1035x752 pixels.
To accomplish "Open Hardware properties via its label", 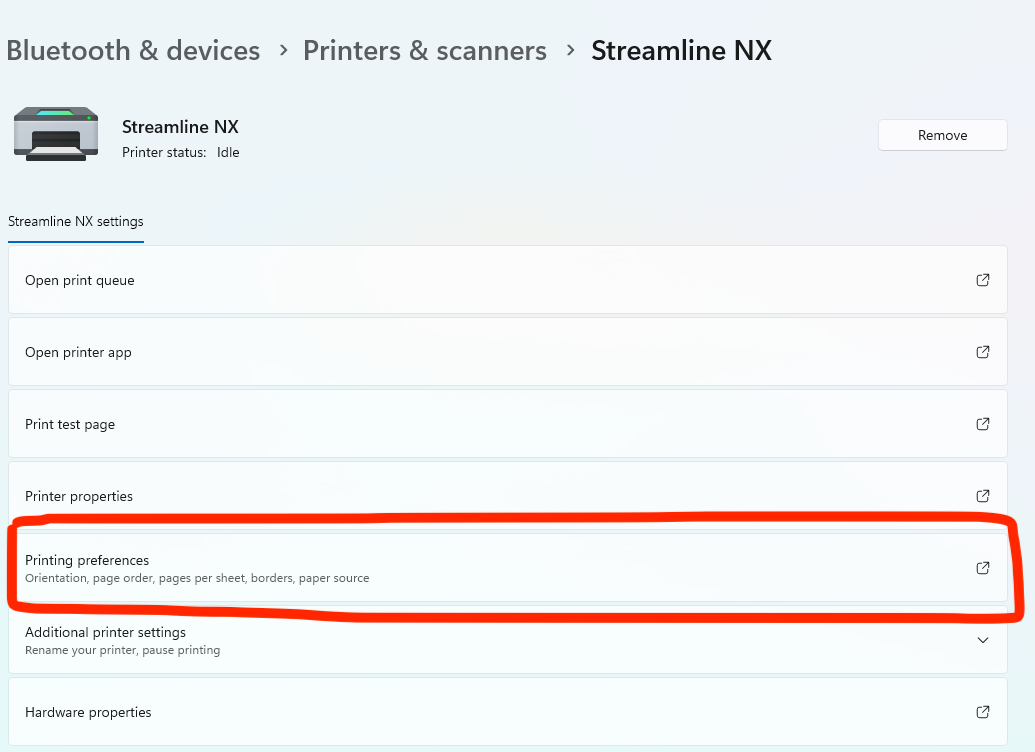I will [x=88, y=713].
